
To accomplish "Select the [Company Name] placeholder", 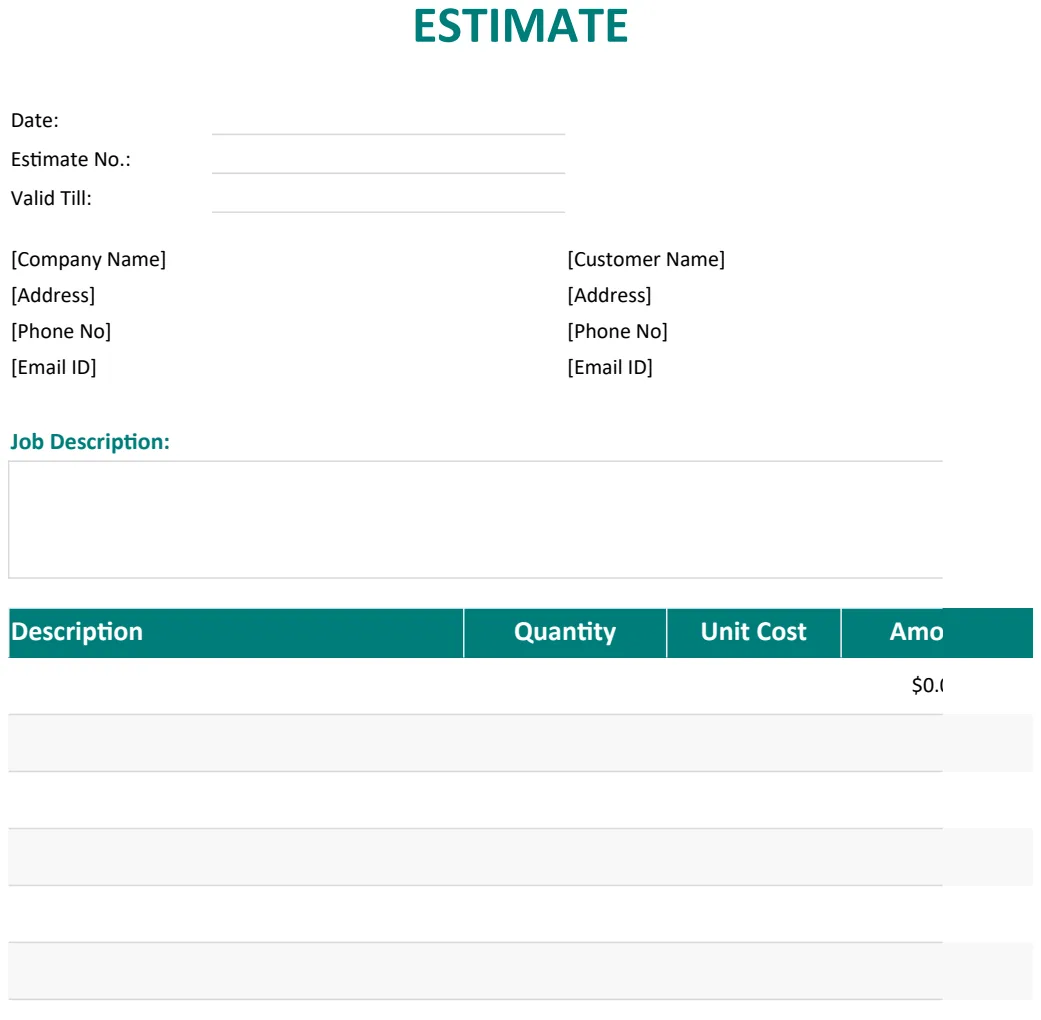I will [x=88, y=259].
